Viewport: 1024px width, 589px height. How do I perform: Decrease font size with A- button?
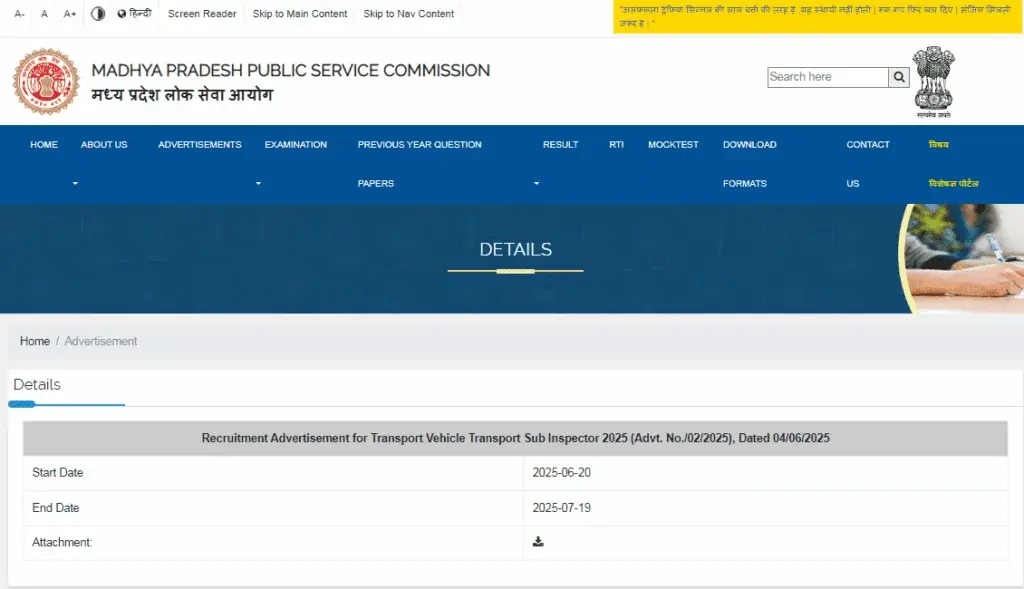point(20,14)
